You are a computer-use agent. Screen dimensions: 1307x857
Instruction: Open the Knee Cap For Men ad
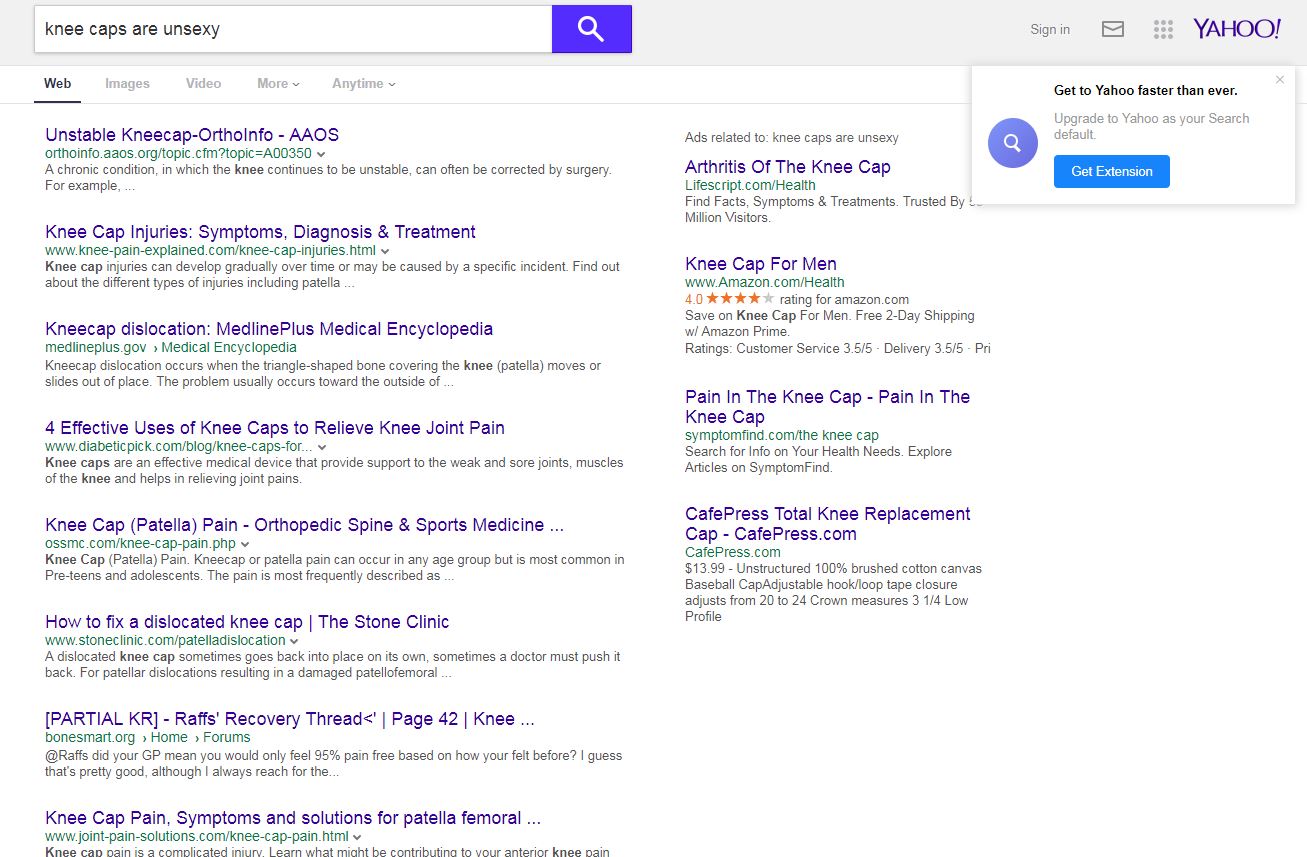tap(760, 264)
